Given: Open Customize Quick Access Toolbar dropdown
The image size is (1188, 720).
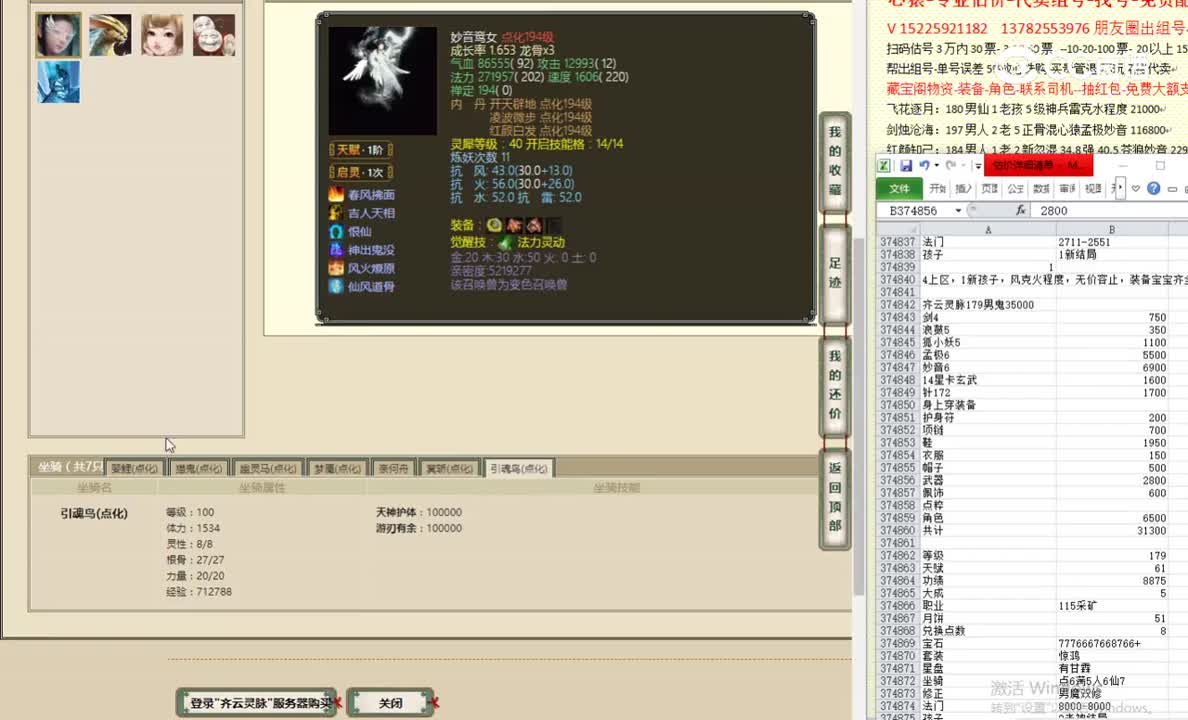Looking at the screenshot, I should click(978, 165).
